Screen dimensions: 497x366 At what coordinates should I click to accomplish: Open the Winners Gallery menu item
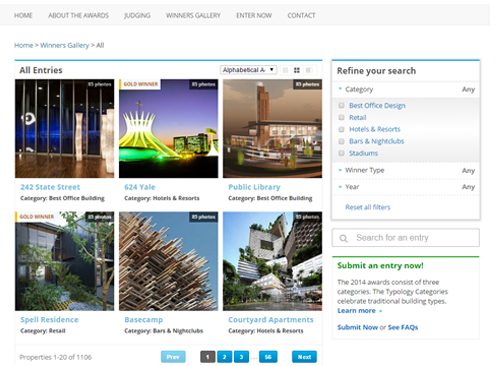193,15
